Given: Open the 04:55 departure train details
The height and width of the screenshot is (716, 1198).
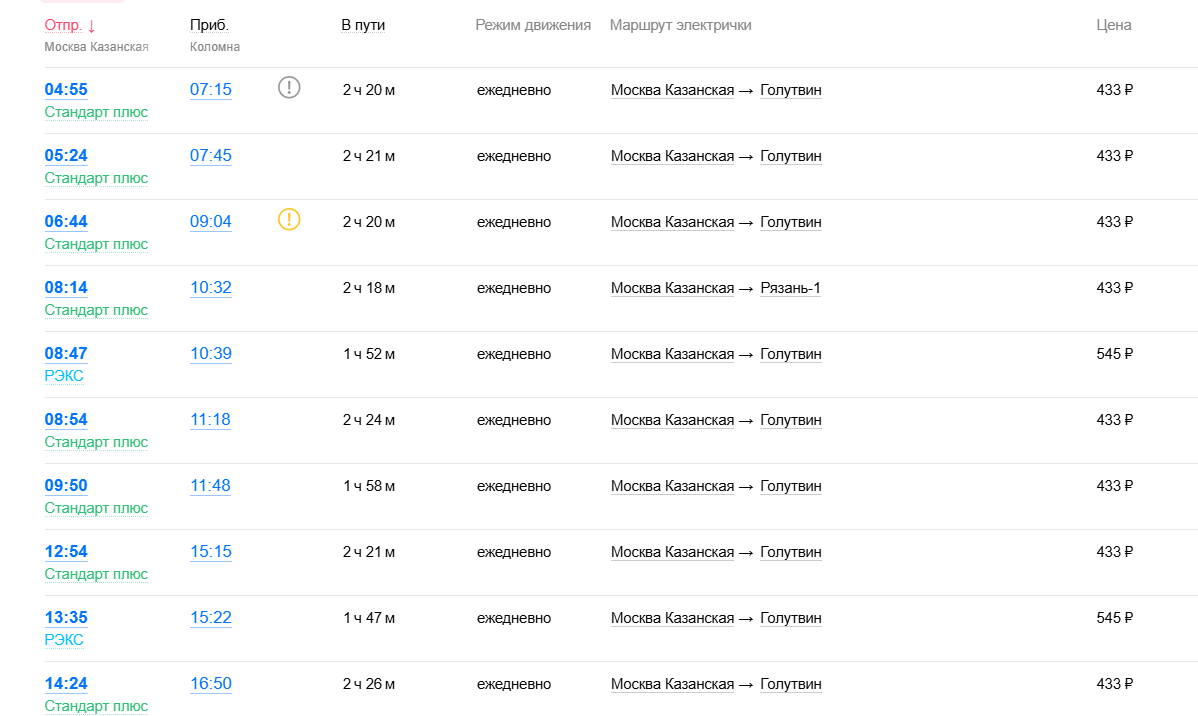Looking at the screenshot, I should point(66,89).
